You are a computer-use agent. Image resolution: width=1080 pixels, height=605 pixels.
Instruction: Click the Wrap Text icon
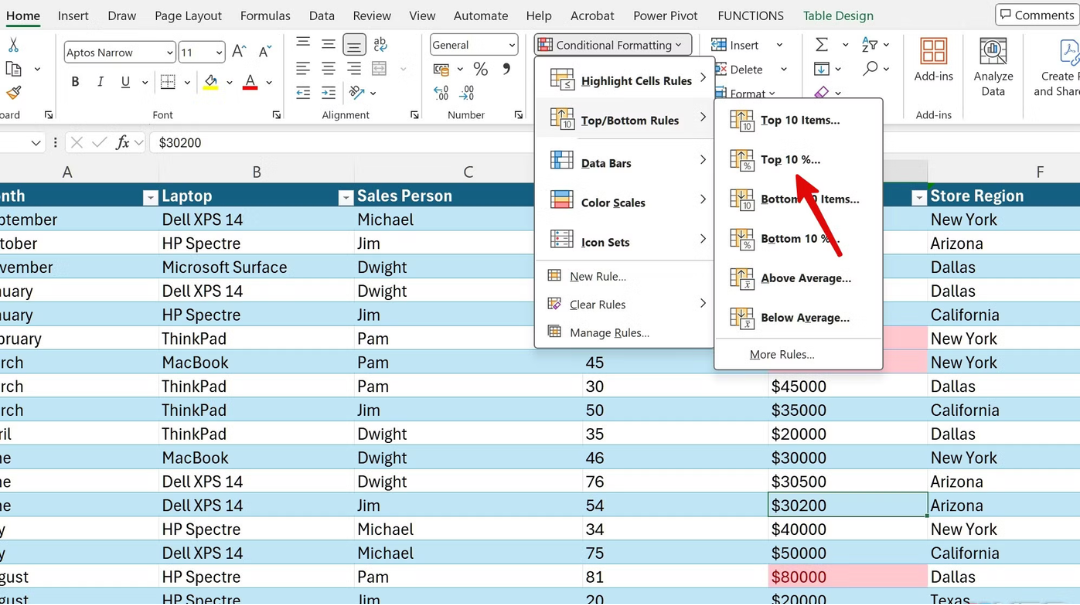381,45
